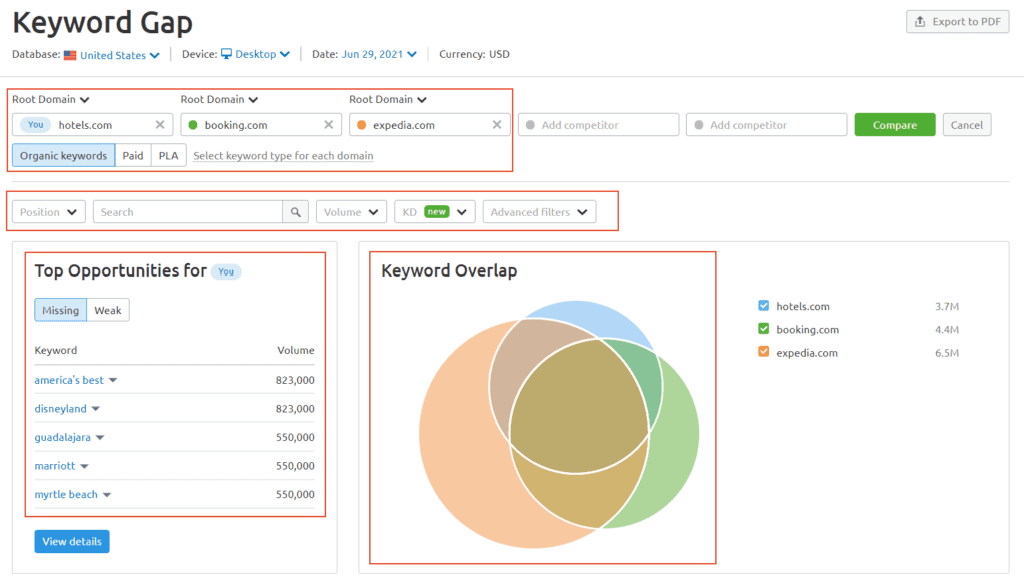This screenshot has height=585, width=1024.
Task: Expand the myrtle beach keyword arrow
Action: [107, 495]
